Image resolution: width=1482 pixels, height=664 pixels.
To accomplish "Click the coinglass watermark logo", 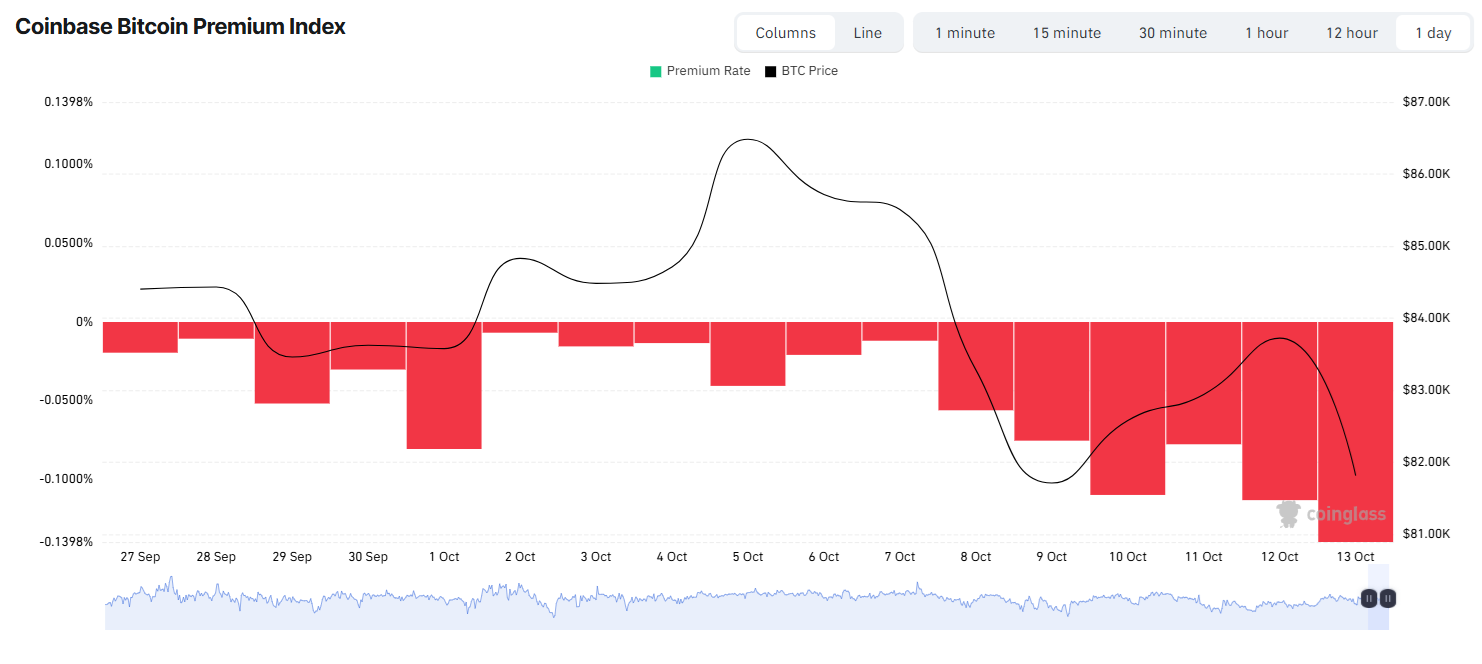I will [1332, 514].
